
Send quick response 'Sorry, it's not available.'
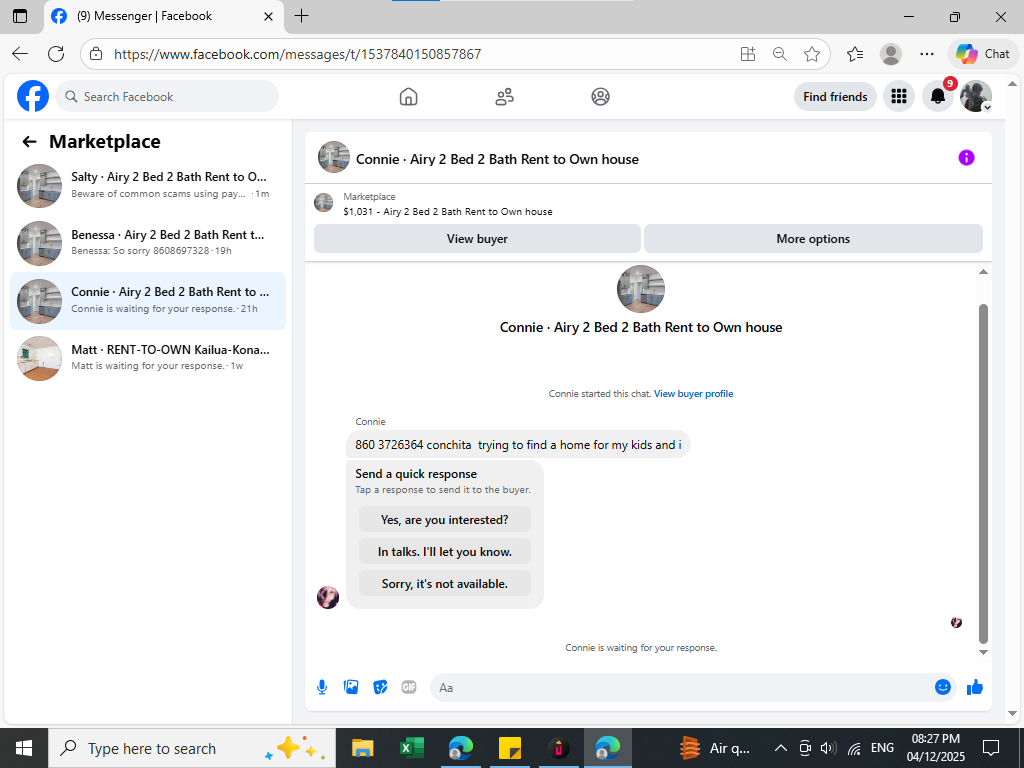point(445,584)
